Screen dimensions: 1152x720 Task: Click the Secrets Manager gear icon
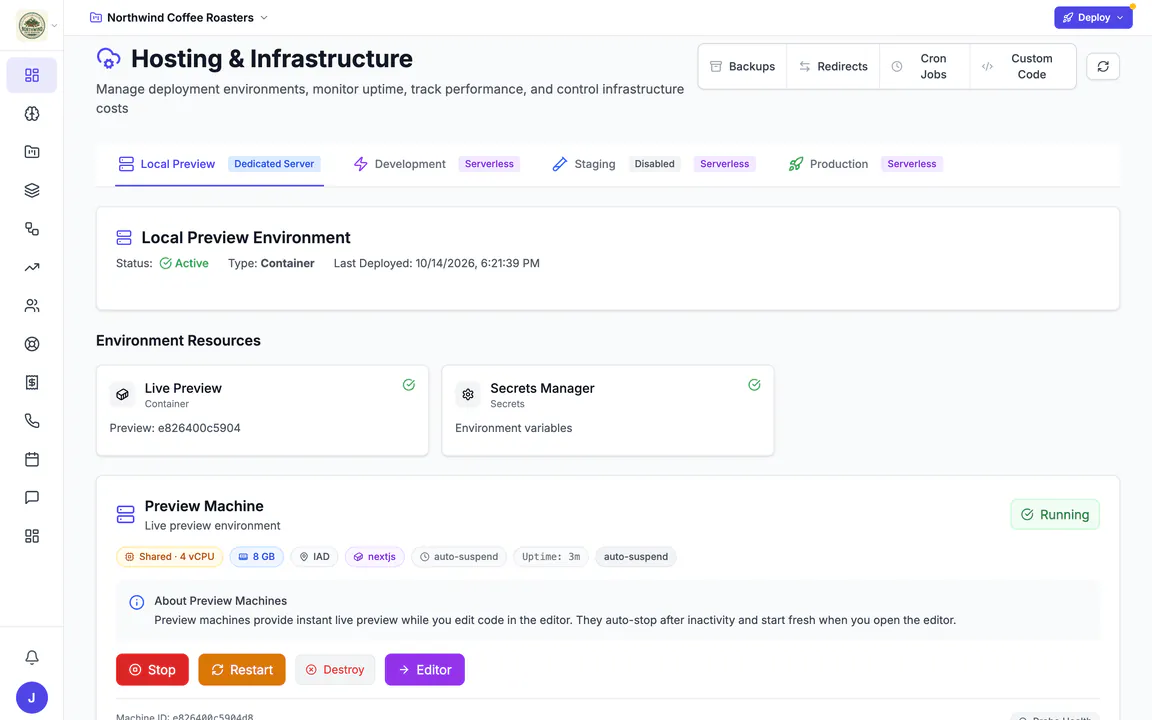pos(468,395)
